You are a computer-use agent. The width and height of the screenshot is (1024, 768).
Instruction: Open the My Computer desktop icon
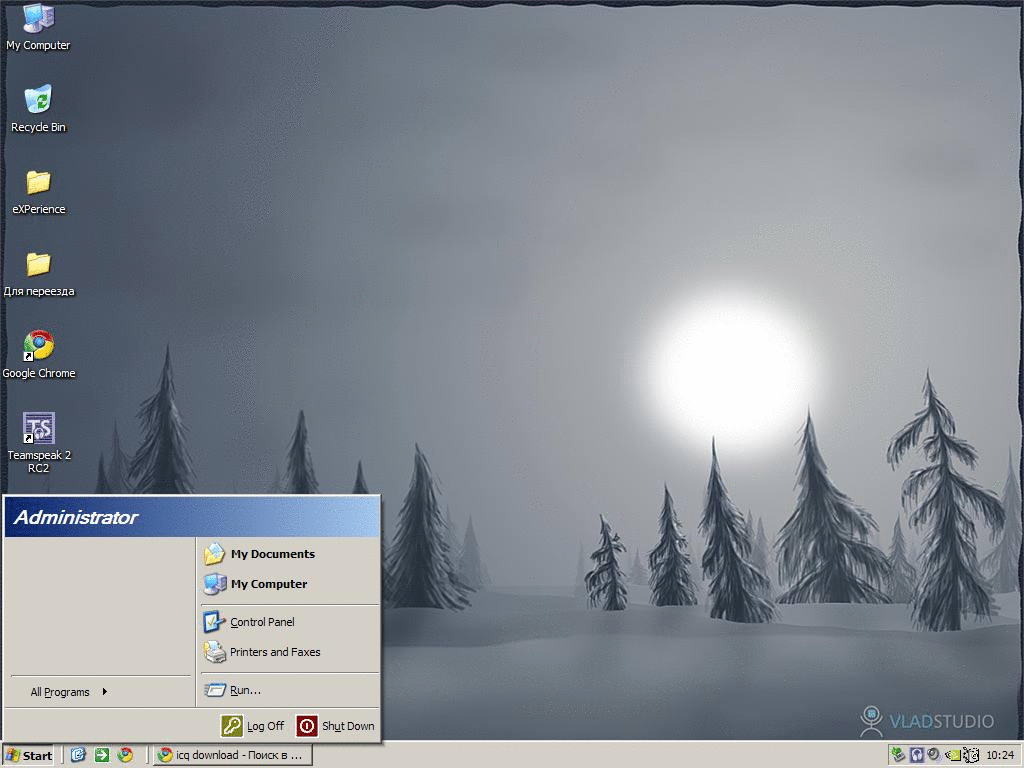click(38, 27)
